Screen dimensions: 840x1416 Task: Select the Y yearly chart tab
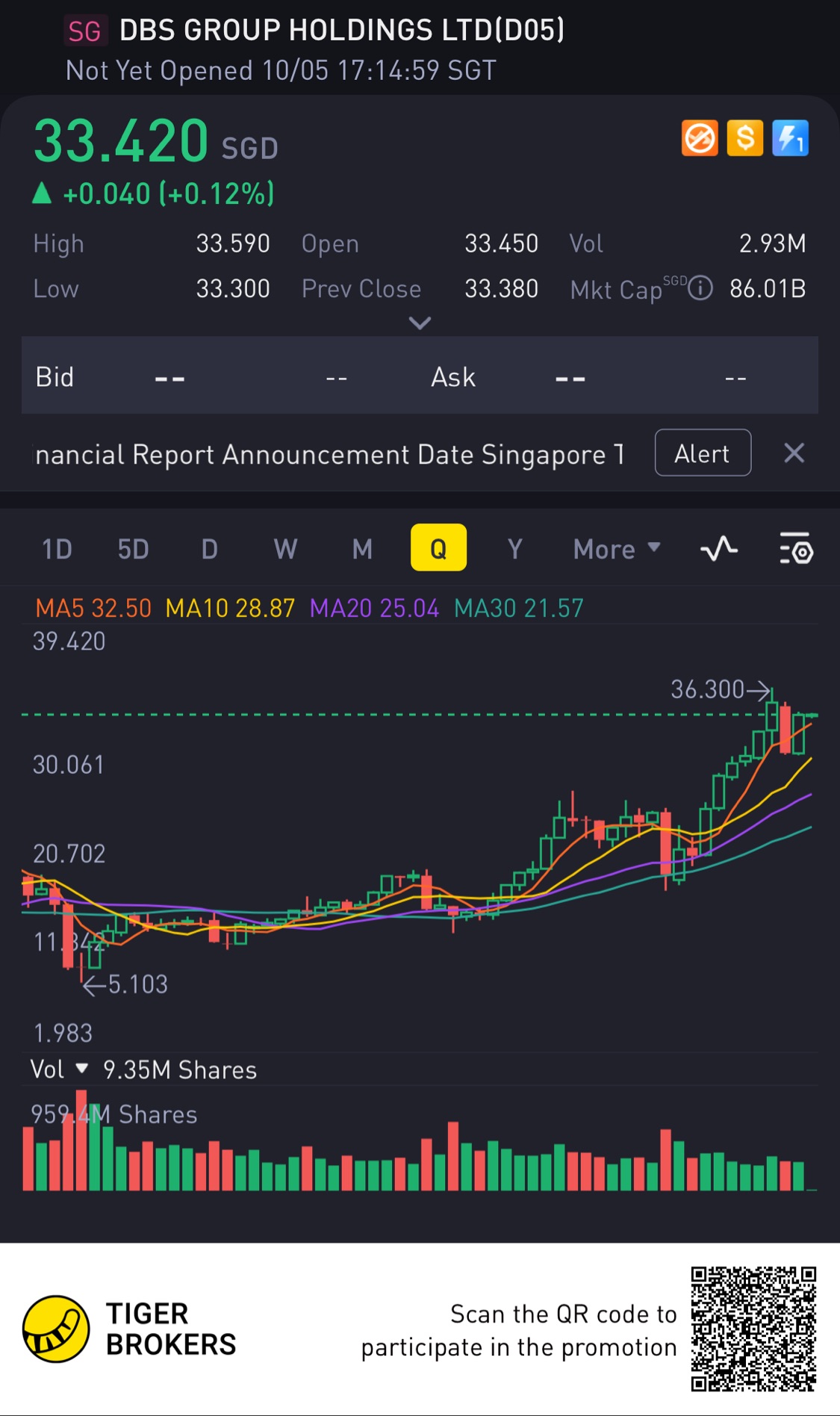515,549
